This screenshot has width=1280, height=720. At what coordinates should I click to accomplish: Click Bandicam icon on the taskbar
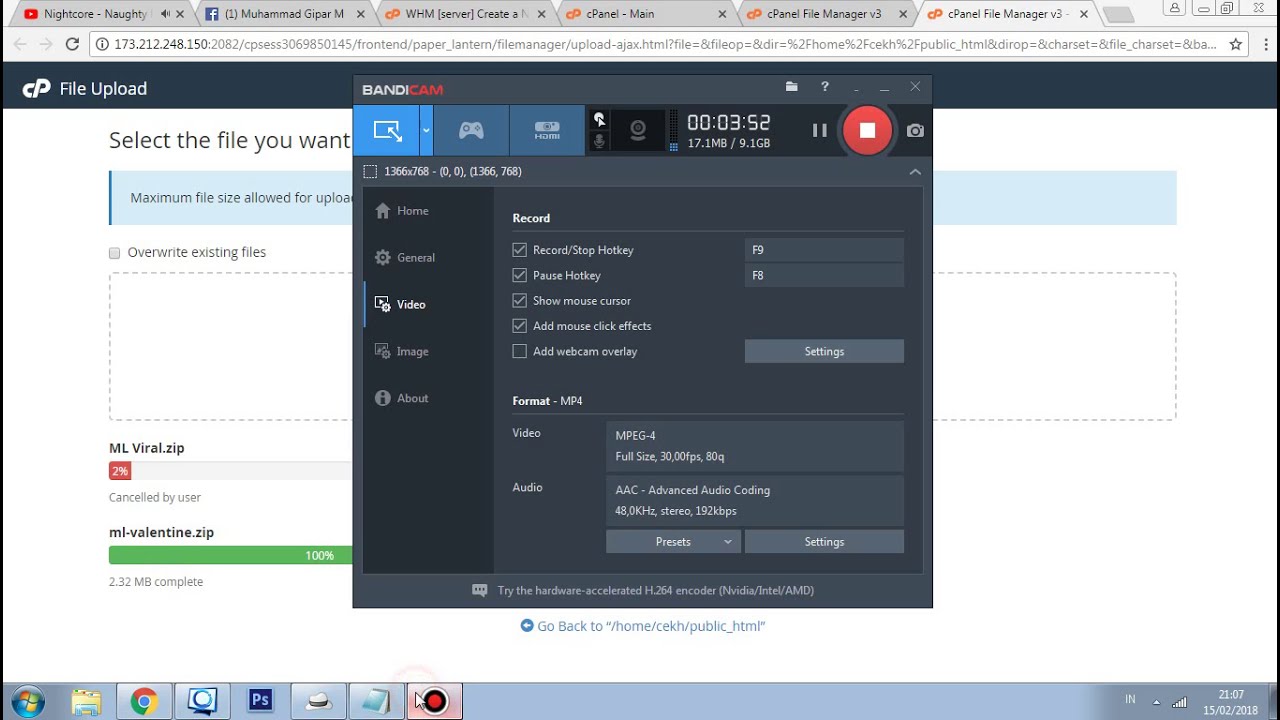(x=434, y=701)
